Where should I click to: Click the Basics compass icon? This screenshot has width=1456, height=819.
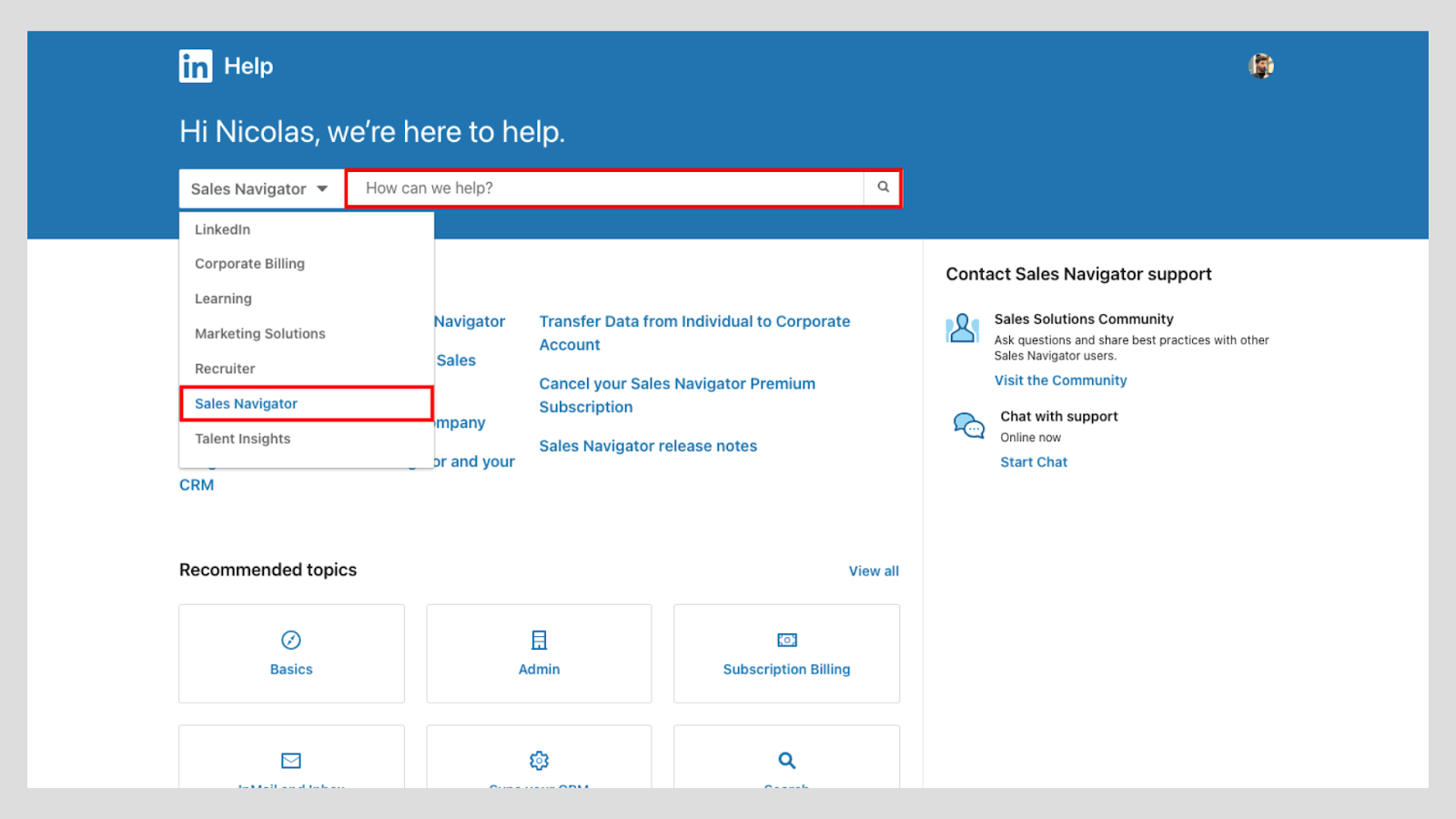pyautogui.click(x=291, y=640)
